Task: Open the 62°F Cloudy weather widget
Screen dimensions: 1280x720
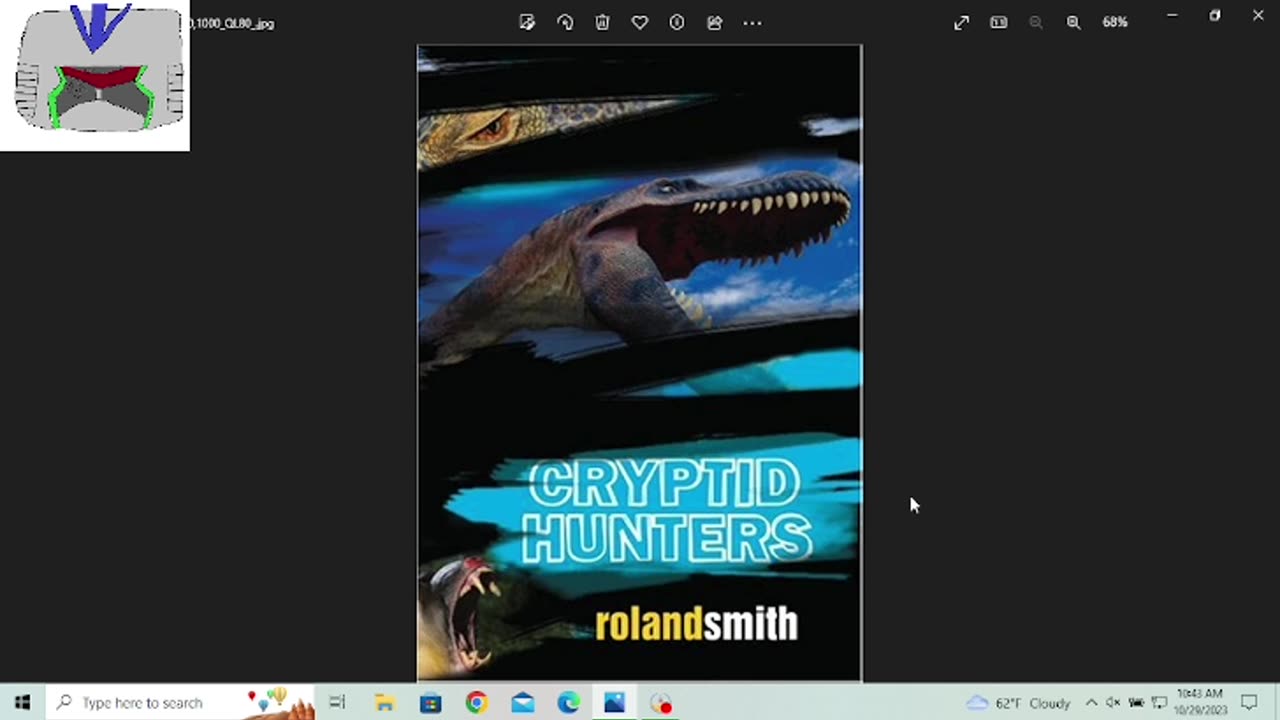Action: click(x=1019, y=703)
